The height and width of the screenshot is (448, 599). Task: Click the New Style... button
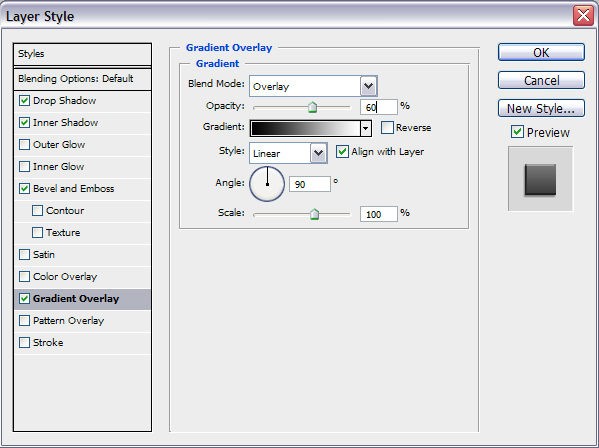(541, 108)
